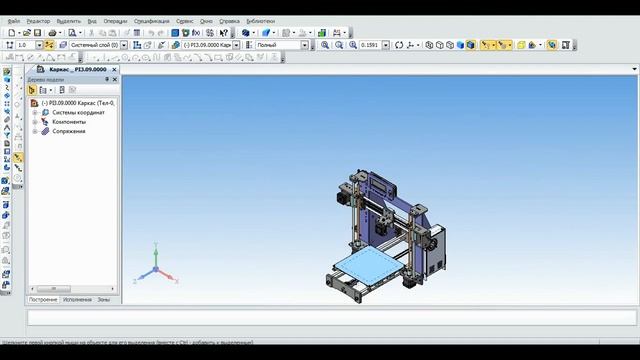Open the Библиотеки menu
640x360 pixels.
[x=260, y=21]
